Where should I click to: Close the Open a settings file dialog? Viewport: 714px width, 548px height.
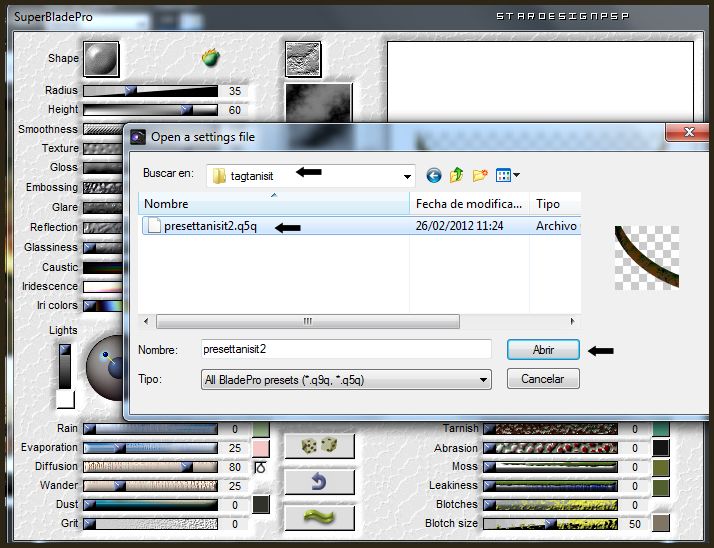(x=688, y=132)
